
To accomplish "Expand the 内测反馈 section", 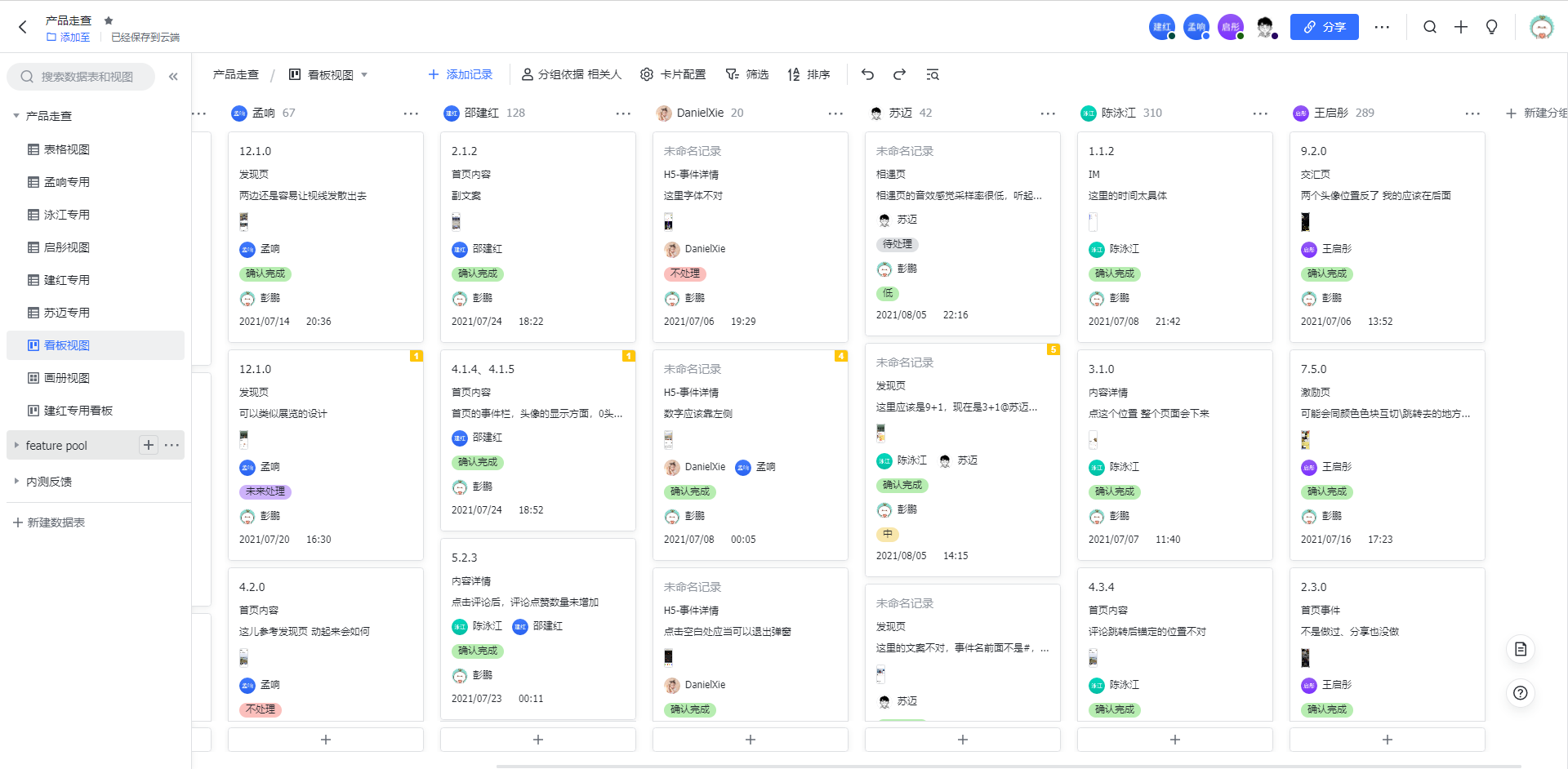I will 16,481.
